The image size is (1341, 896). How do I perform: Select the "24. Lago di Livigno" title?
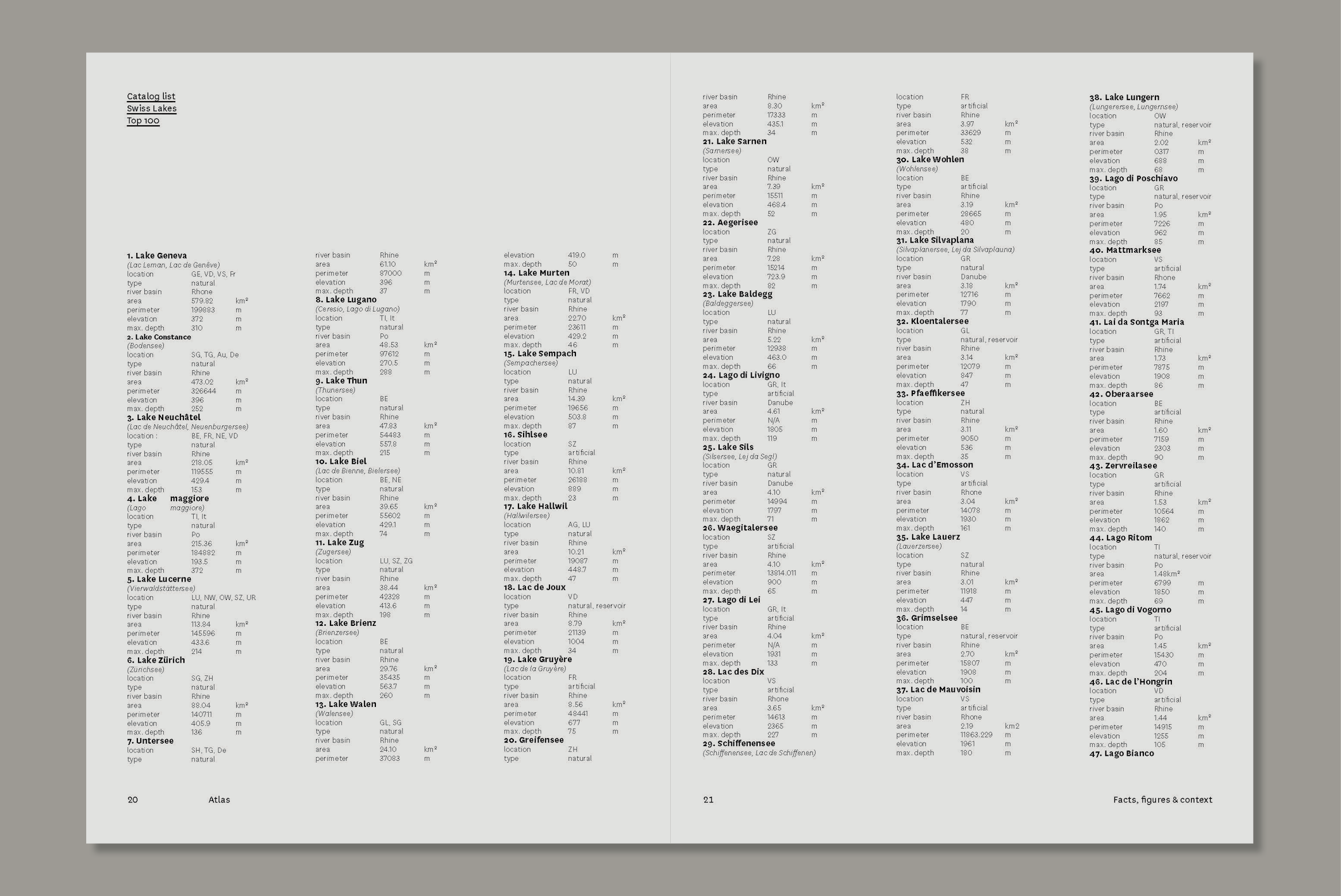(741, 375)
